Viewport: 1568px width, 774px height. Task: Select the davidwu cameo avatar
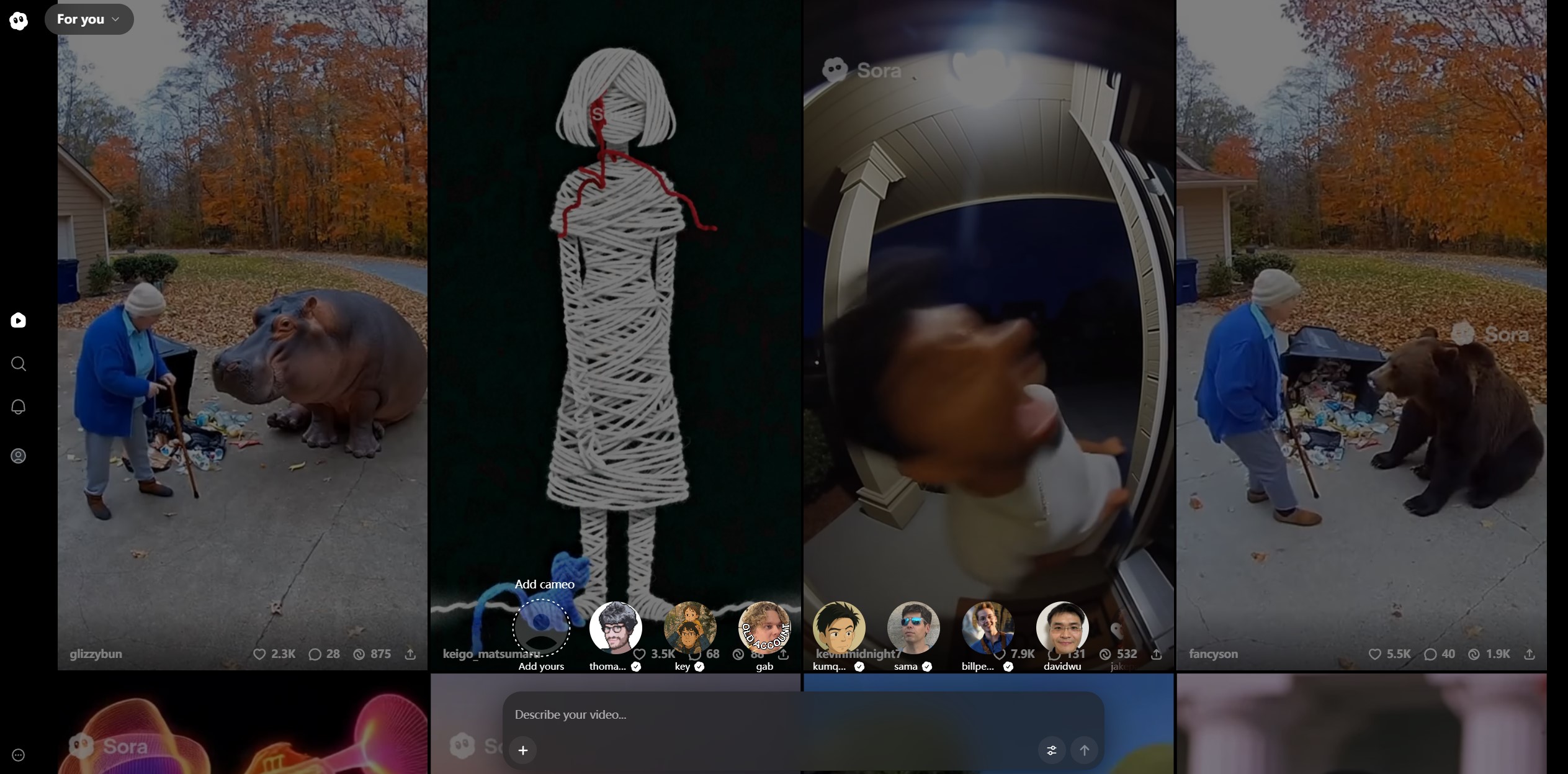[1062, 628]
